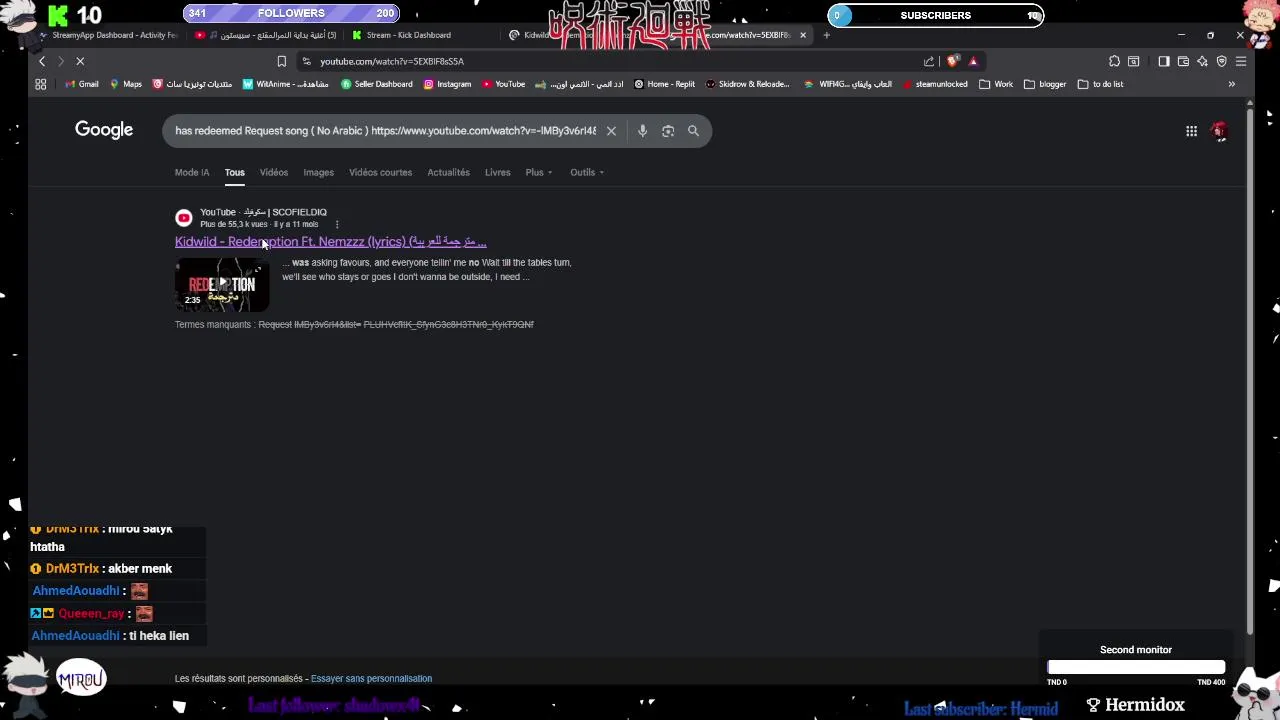Image resolution: width=1280 pixels, height=720 pixels.
Task: Open the Kidwild - Redemption result link
Action: pos(330,241)
